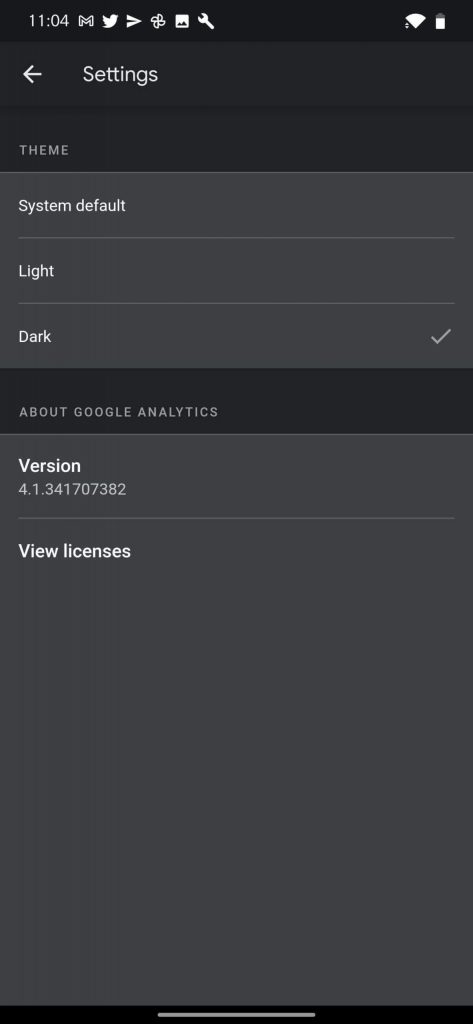Tap the battery status icon
Image resolution: width=473 pixels, height=1024 pixels.
pos(441,22)
